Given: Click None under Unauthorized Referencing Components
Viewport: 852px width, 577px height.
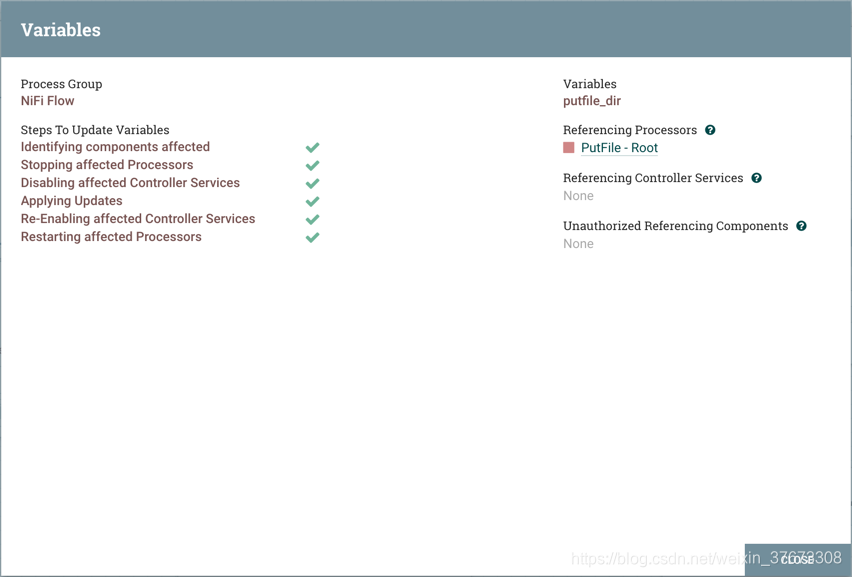Looking at the screenshot, I should (578, 243).
